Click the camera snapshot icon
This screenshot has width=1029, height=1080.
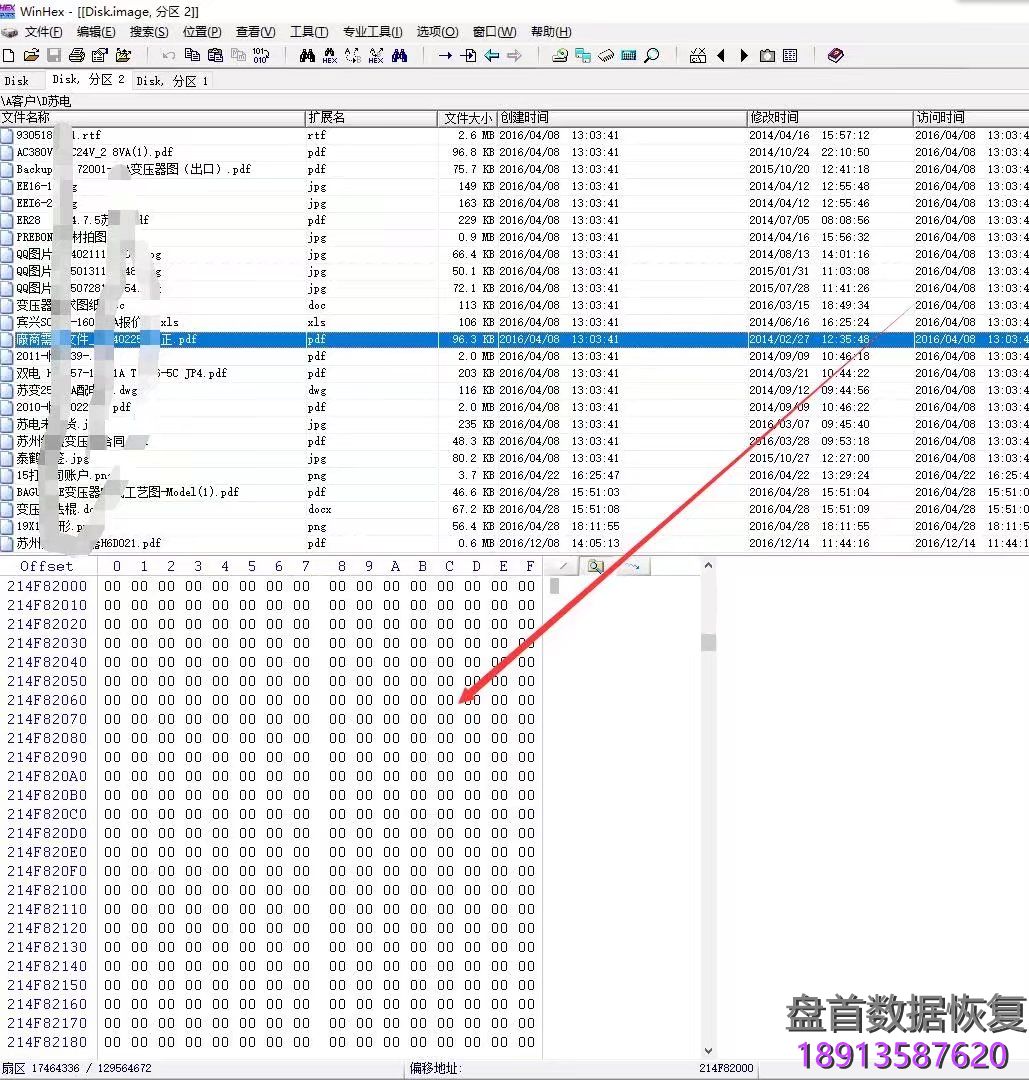[767, 56]
